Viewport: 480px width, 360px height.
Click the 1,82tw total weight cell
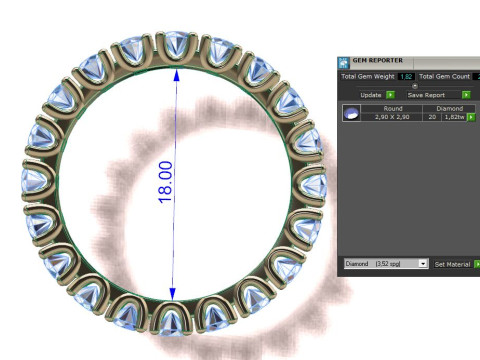point(454,117)
